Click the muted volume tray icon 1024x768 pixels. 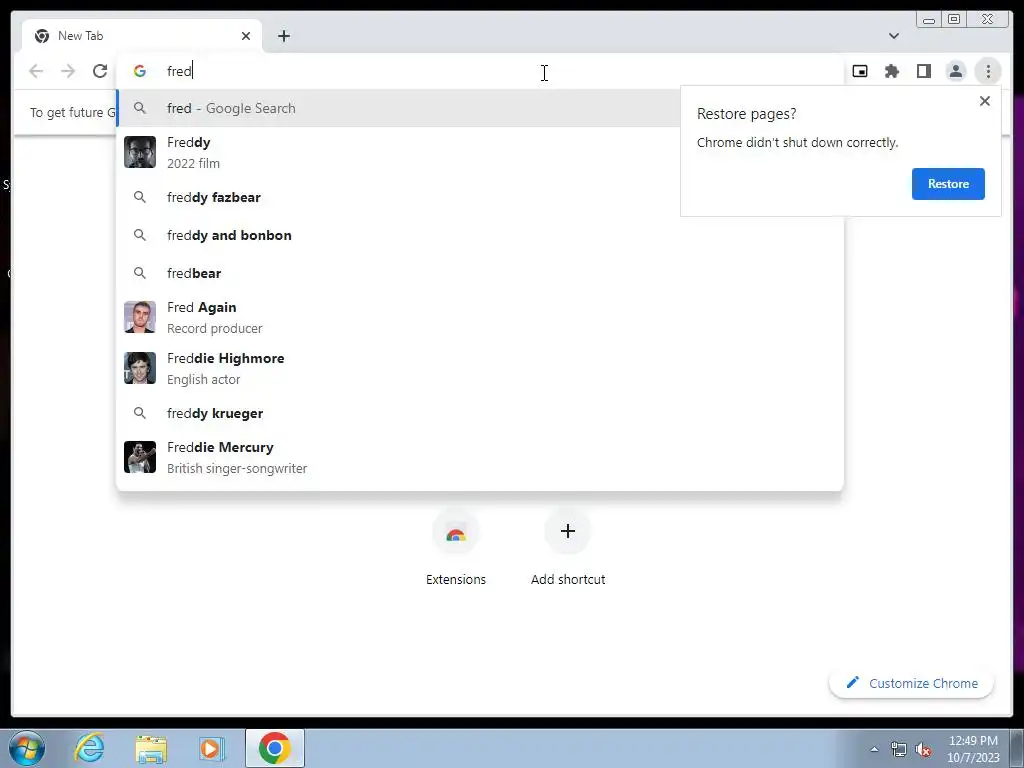point(923,750)
